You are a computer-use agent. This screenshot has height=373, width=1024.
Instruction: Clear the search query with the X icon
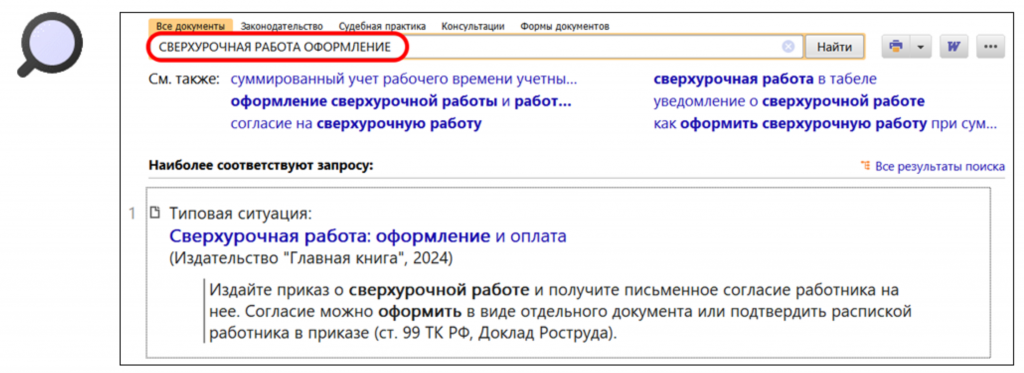coord(788,47)
